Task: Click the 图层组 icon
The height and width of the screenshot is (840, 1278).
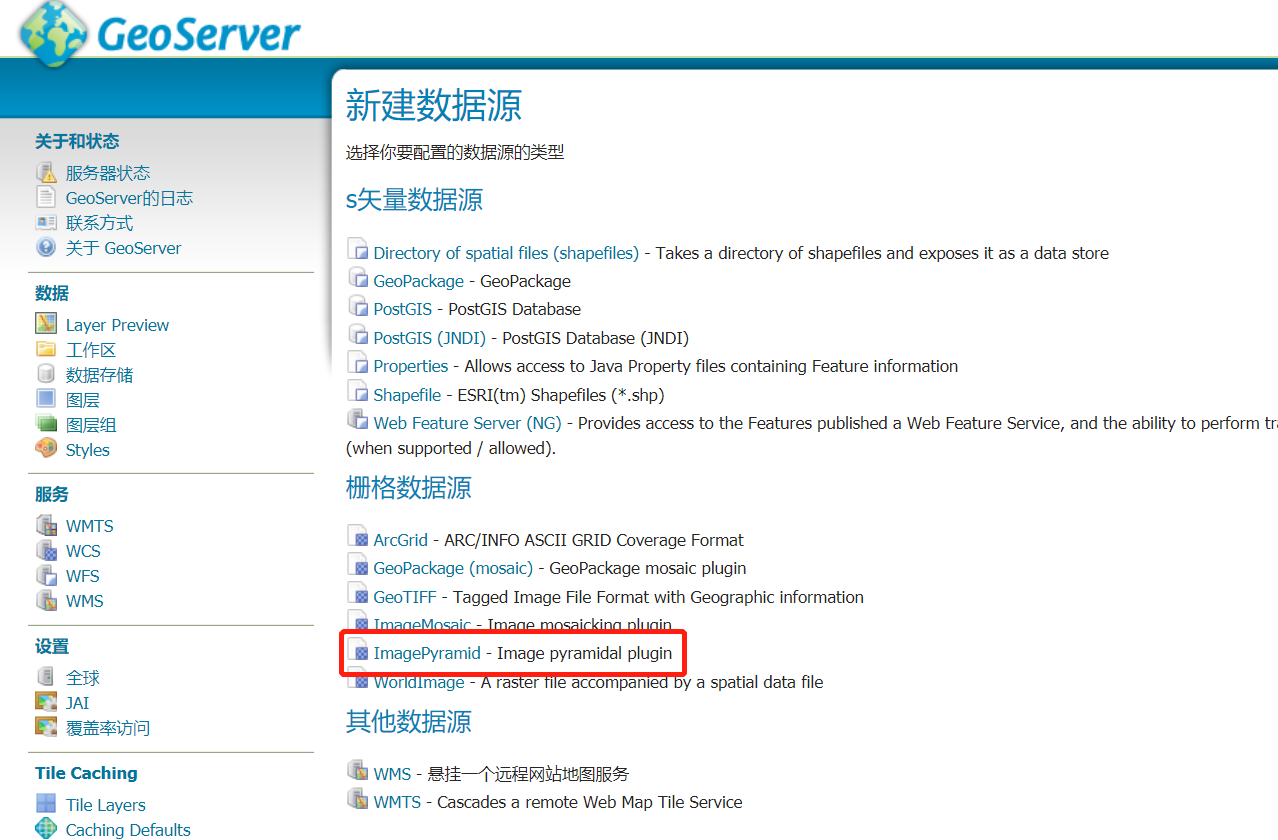Action: (44, 424)
